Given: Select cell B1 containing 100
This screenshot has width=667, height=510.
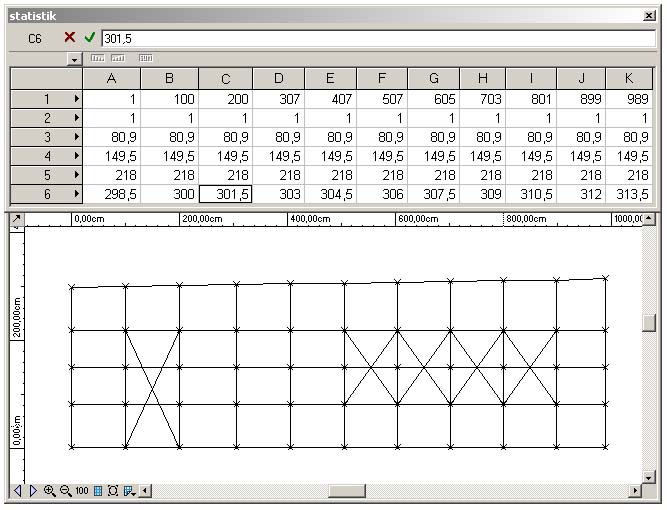Looking at the screenshot, I should (x=169, y=99).
